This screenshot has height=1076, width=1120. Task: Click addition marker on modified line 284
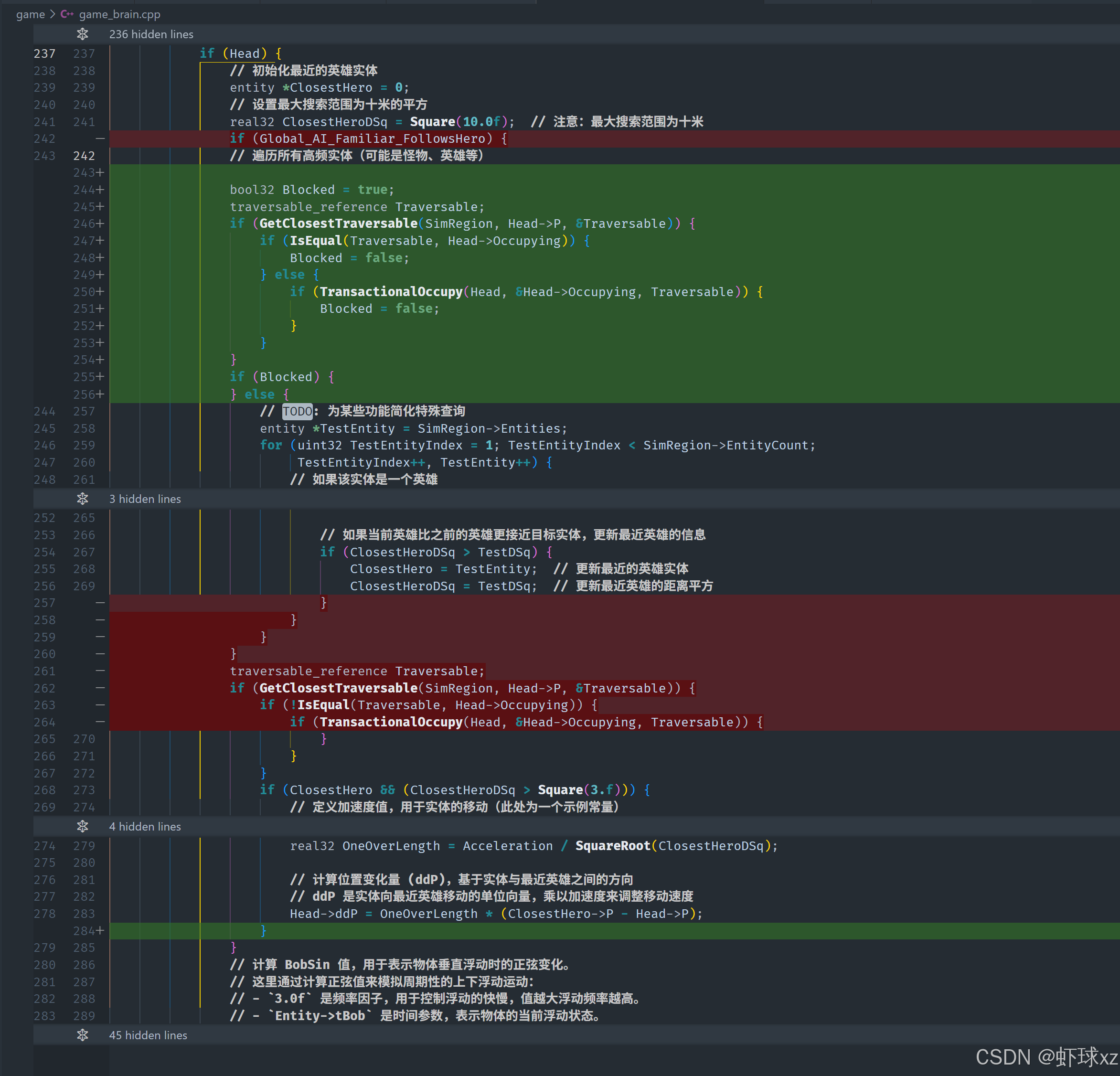[x=100, y=931]
